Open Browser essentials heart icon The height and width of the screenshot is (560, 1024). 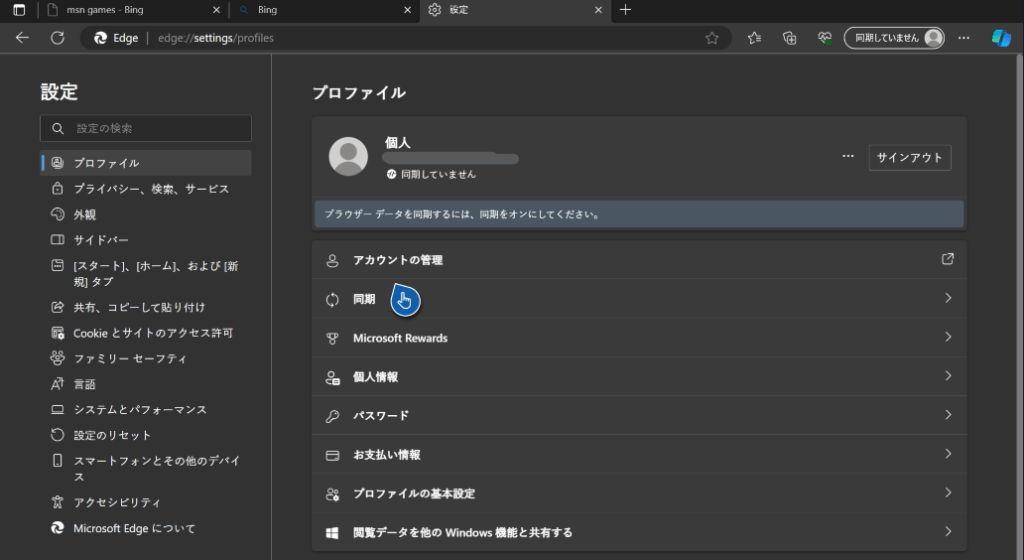click(x=825, y=38)
